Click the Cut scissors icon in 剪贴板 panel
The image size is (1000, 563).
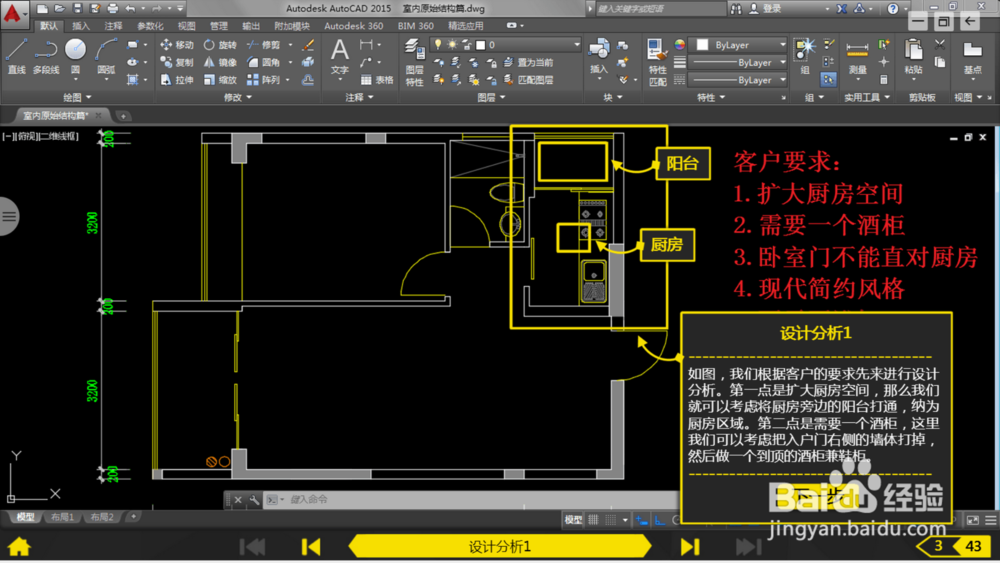(x=939, y=45)
